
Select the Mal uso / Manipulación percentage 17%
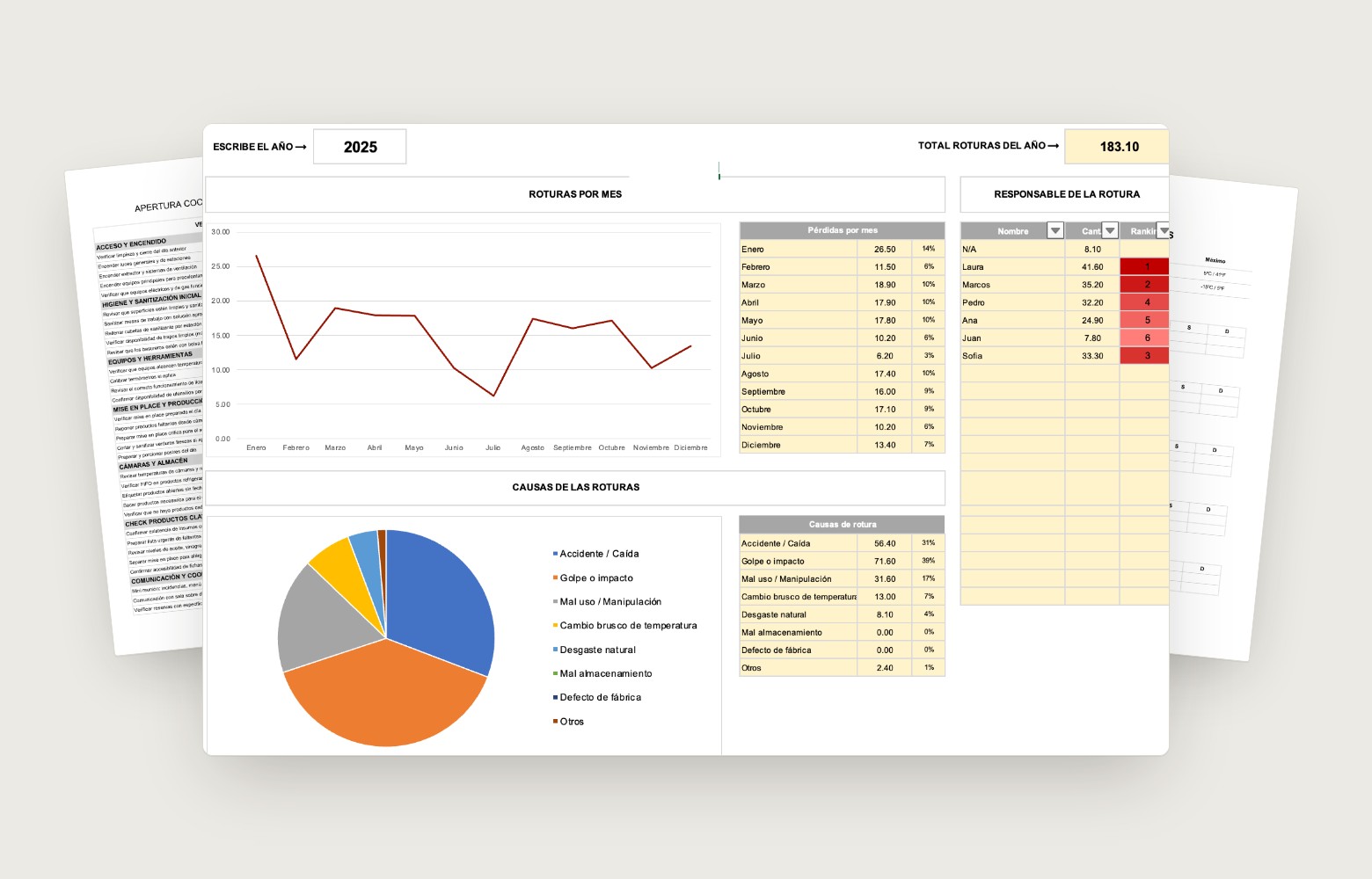[929, 579]
